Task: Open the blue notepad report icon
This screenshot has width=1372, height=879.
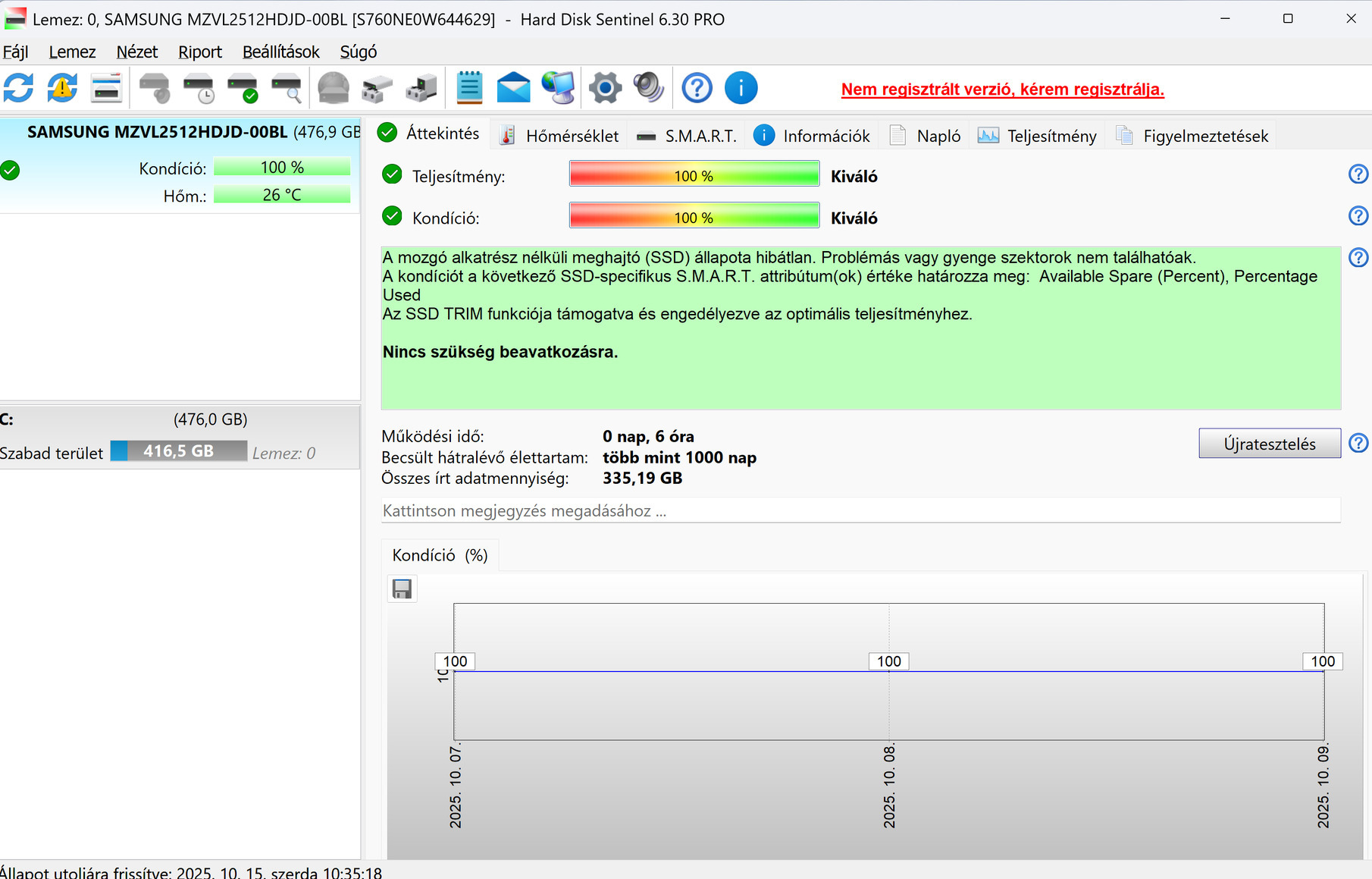Action: tap(469, 88)
